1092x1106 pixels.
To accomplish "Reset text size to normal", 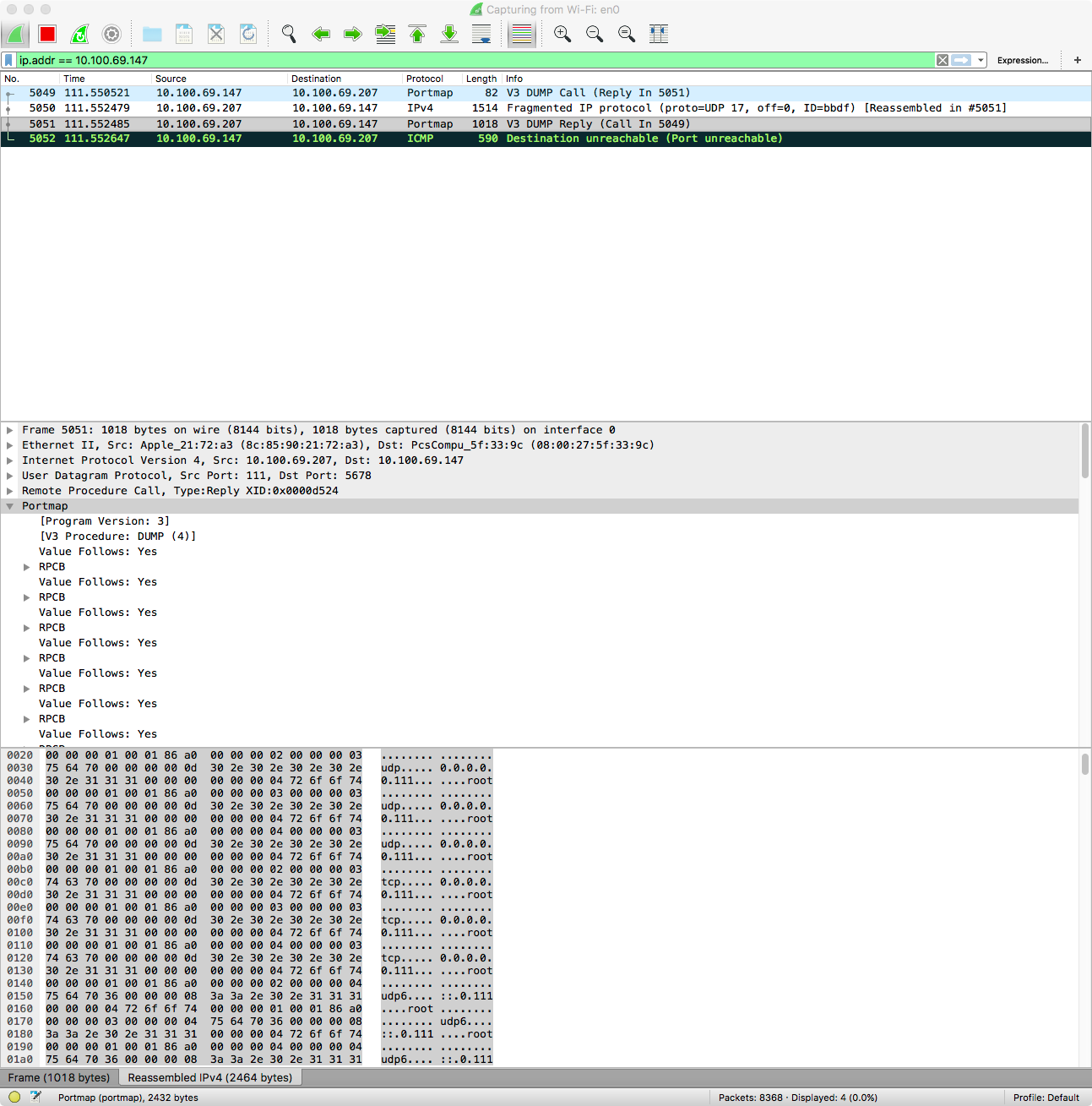I will 627,35.
